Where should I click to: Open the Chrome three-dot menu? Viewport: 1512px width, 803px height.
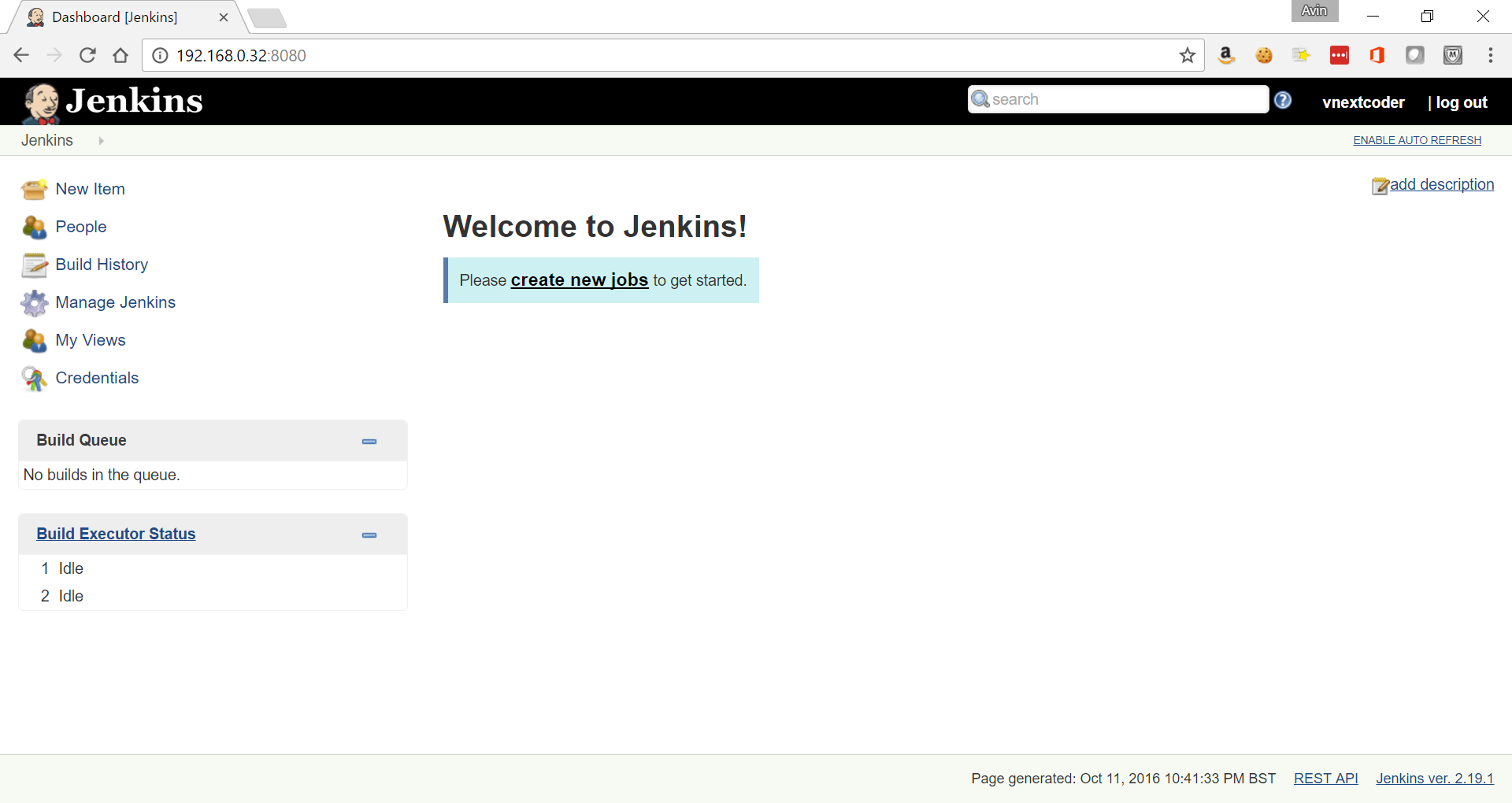[x=1490, y=55]
